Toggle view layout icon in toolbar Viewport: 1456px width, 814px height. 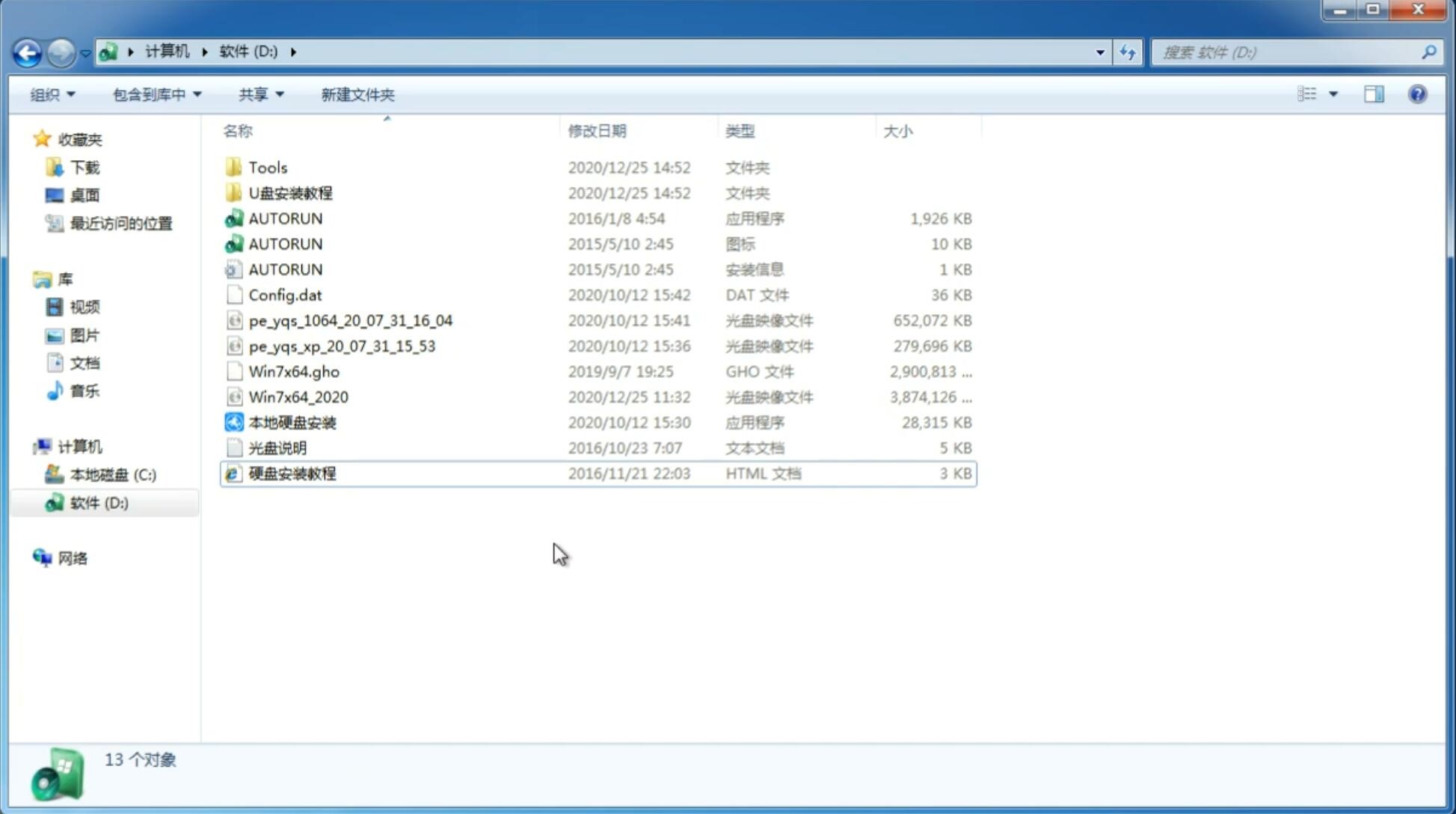[x=1374, y=93]
